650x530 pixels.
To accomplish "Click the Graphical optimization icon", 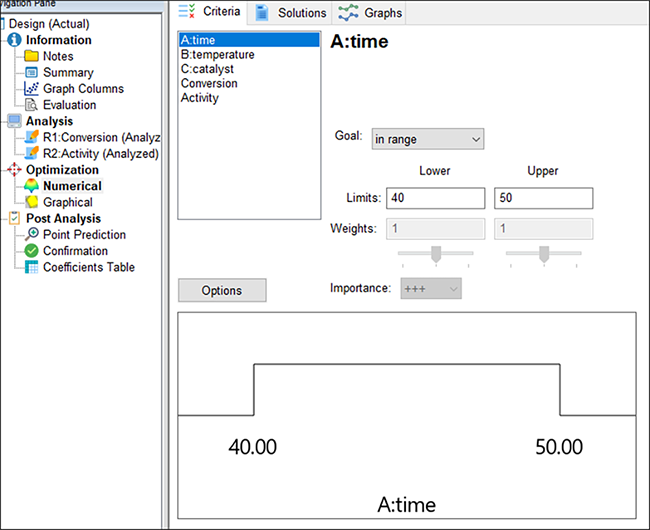I will (x=32, y=202).
